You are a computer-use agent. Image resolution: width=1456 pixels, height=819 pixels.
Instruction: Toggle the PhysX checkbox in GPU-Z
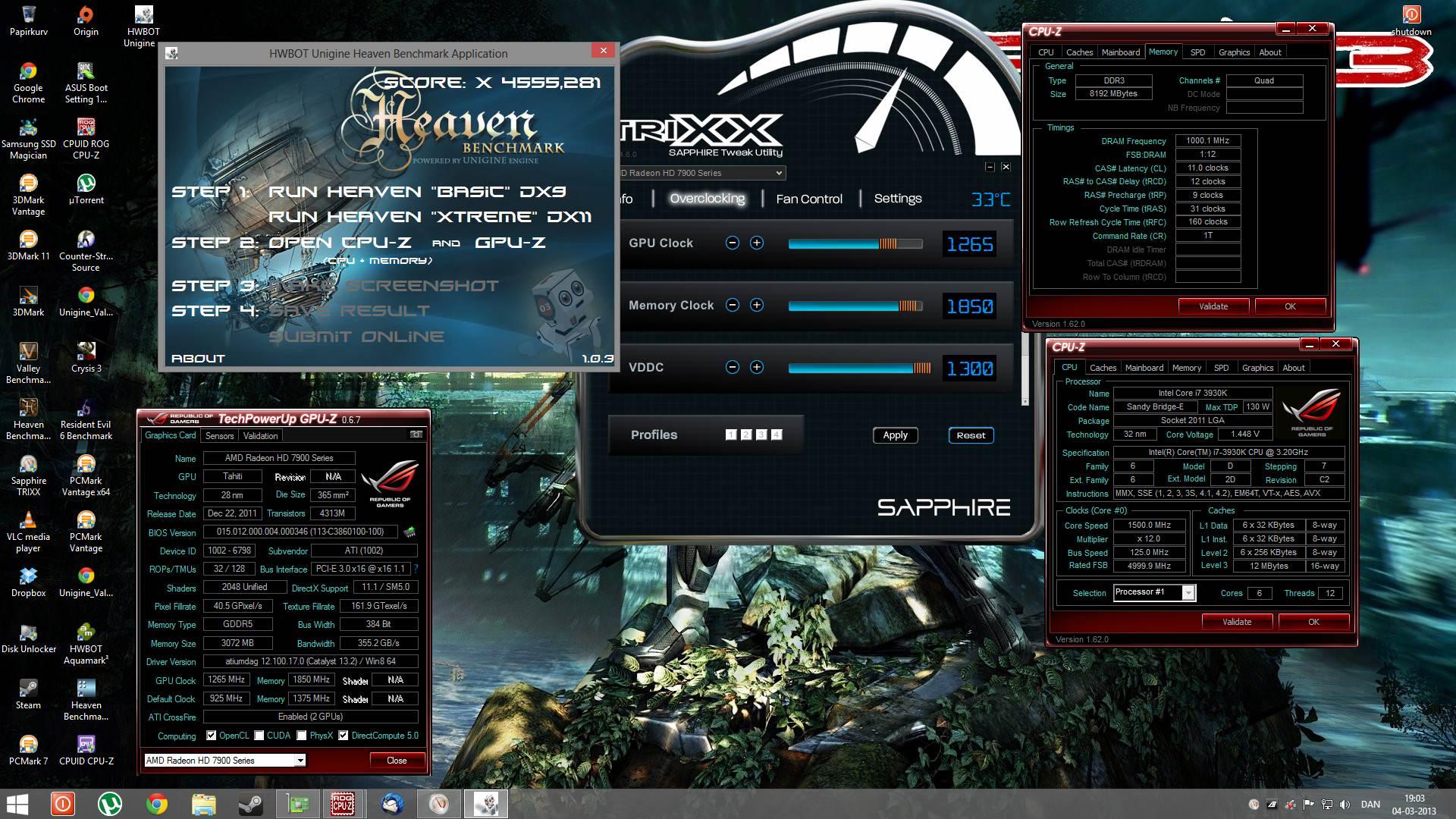point(302,736)
